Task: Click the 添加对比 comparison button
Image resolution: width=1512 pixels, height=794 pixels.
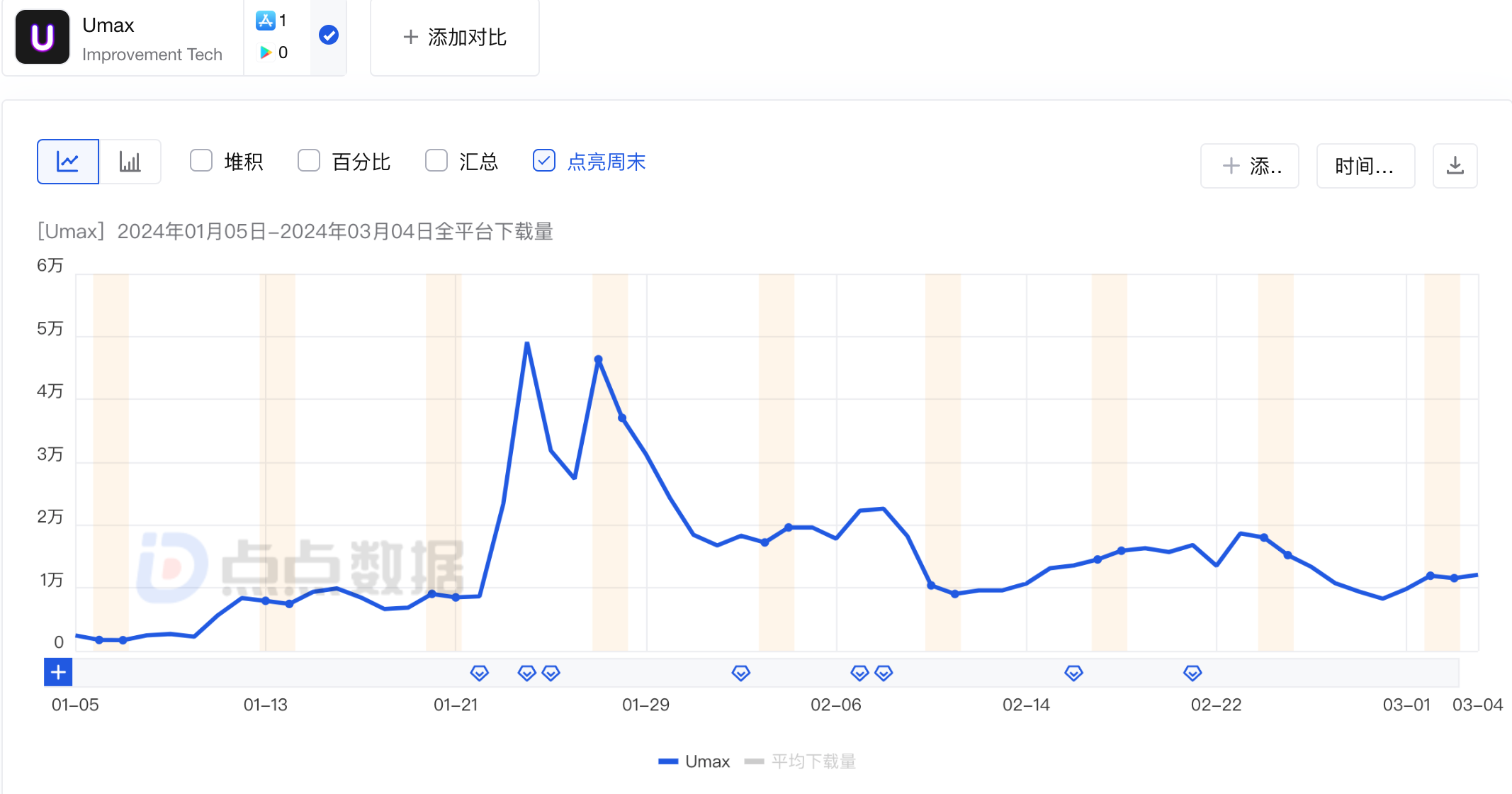Action: tap(454, 37)
